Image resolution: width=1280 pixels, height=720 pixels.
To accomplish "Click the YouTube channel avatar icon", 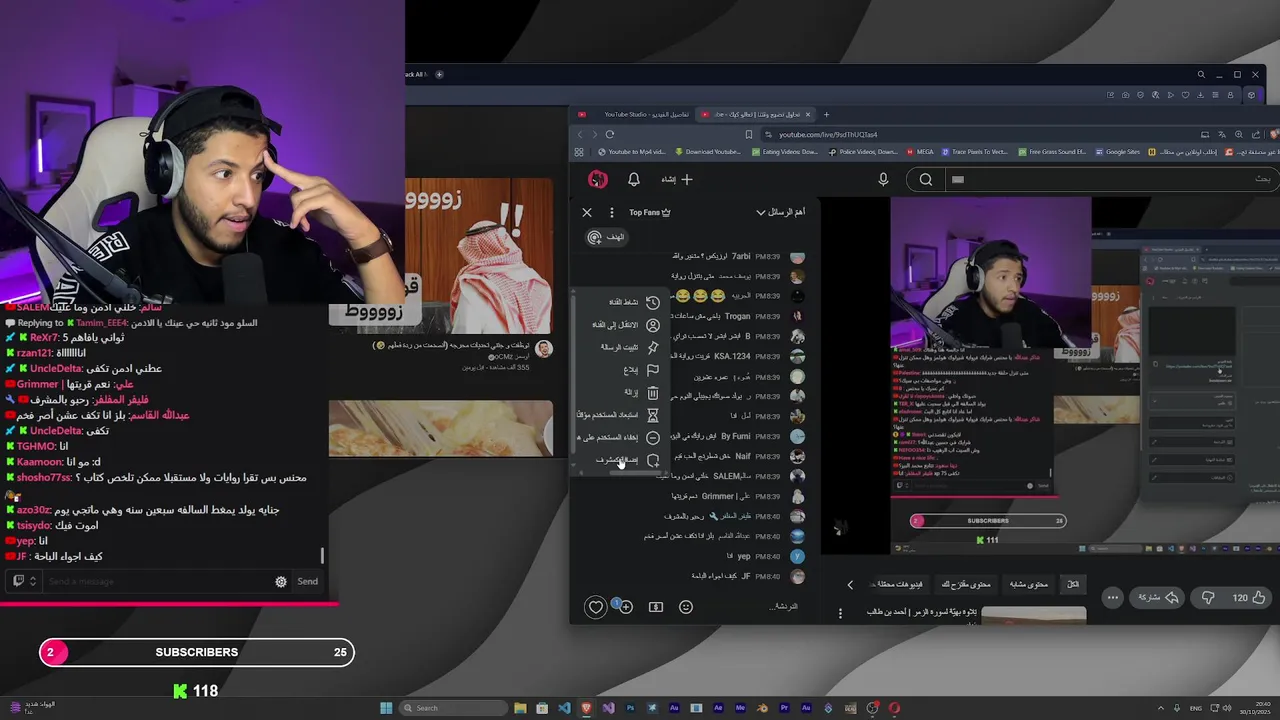I will 597,179.
